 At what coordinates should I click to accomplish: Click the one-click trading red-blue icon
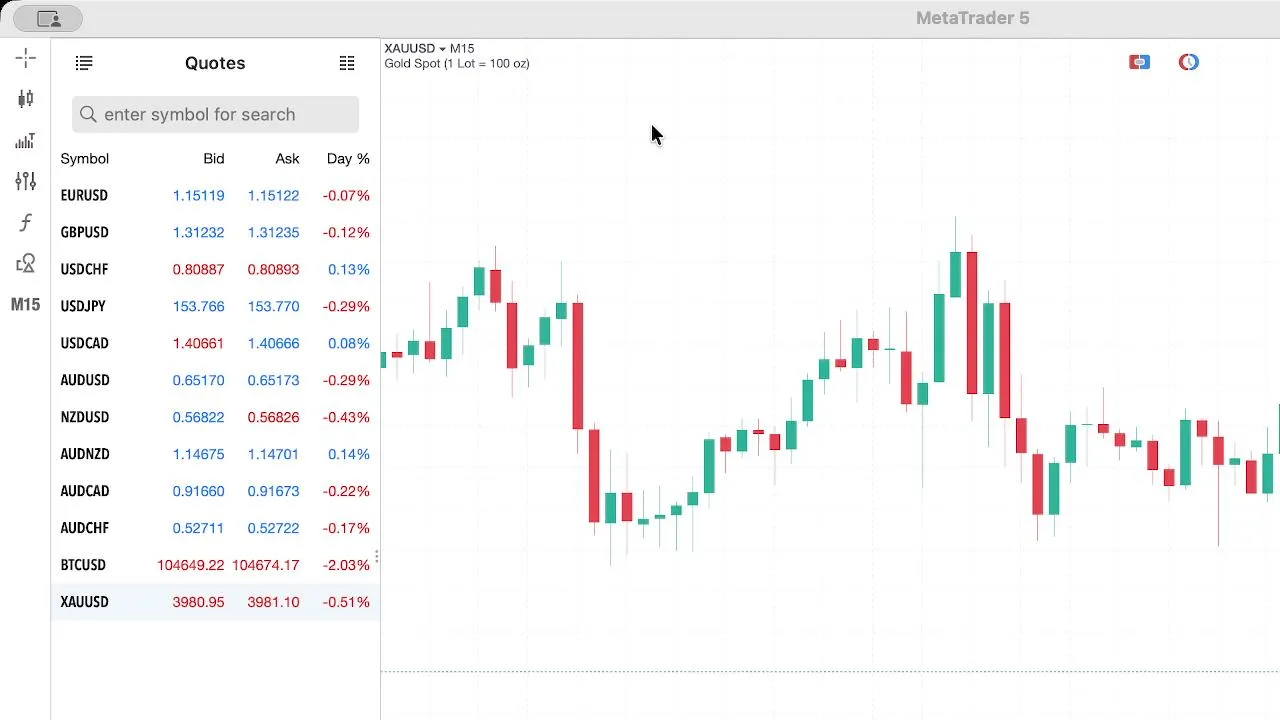[x=1139, y=62]
